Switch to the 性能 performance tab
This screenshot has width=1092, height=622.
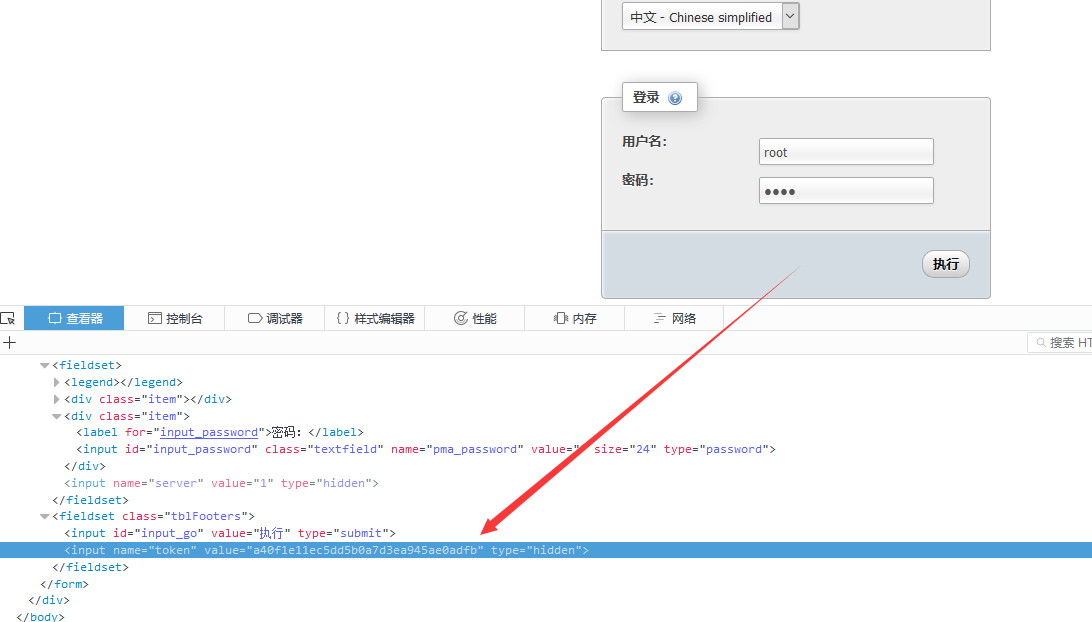pyautogui.click(x=475, y=318)
